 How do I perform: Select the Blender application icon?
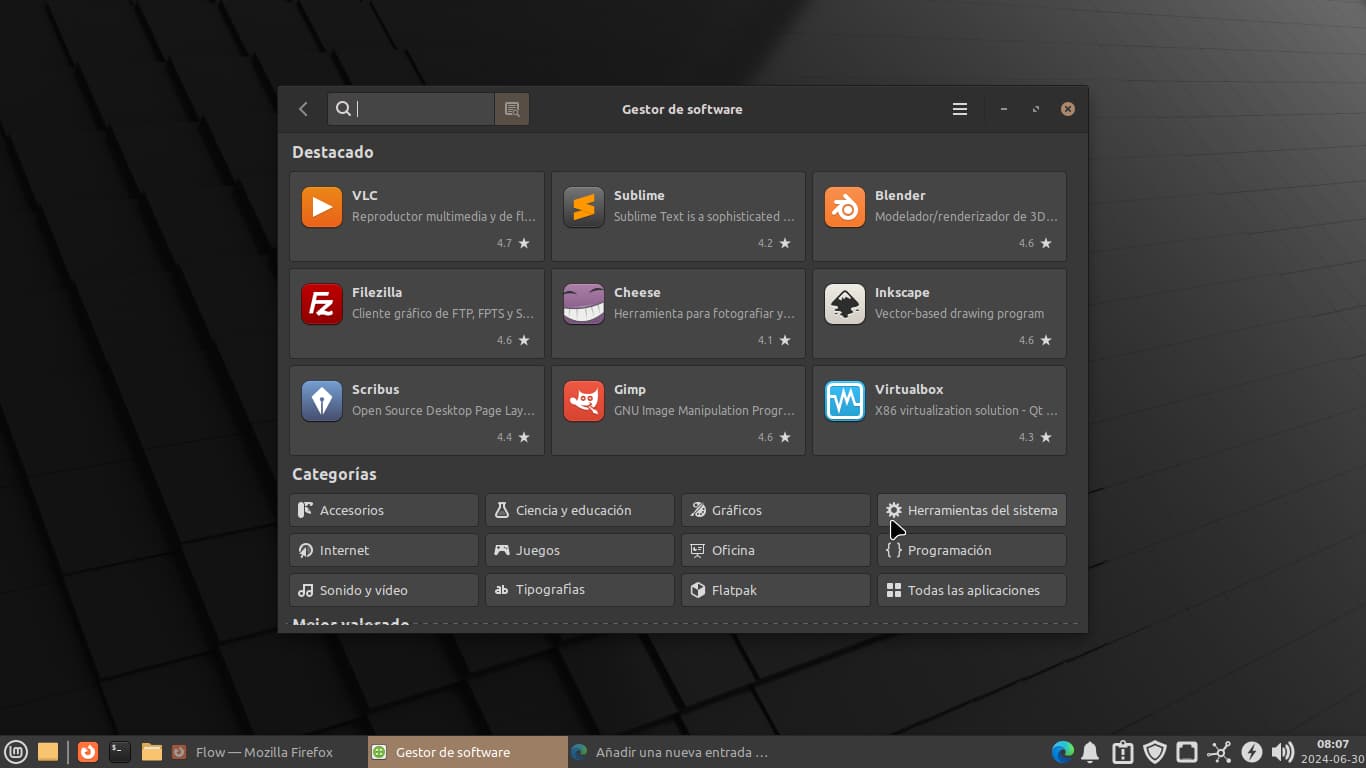point(845,207)
